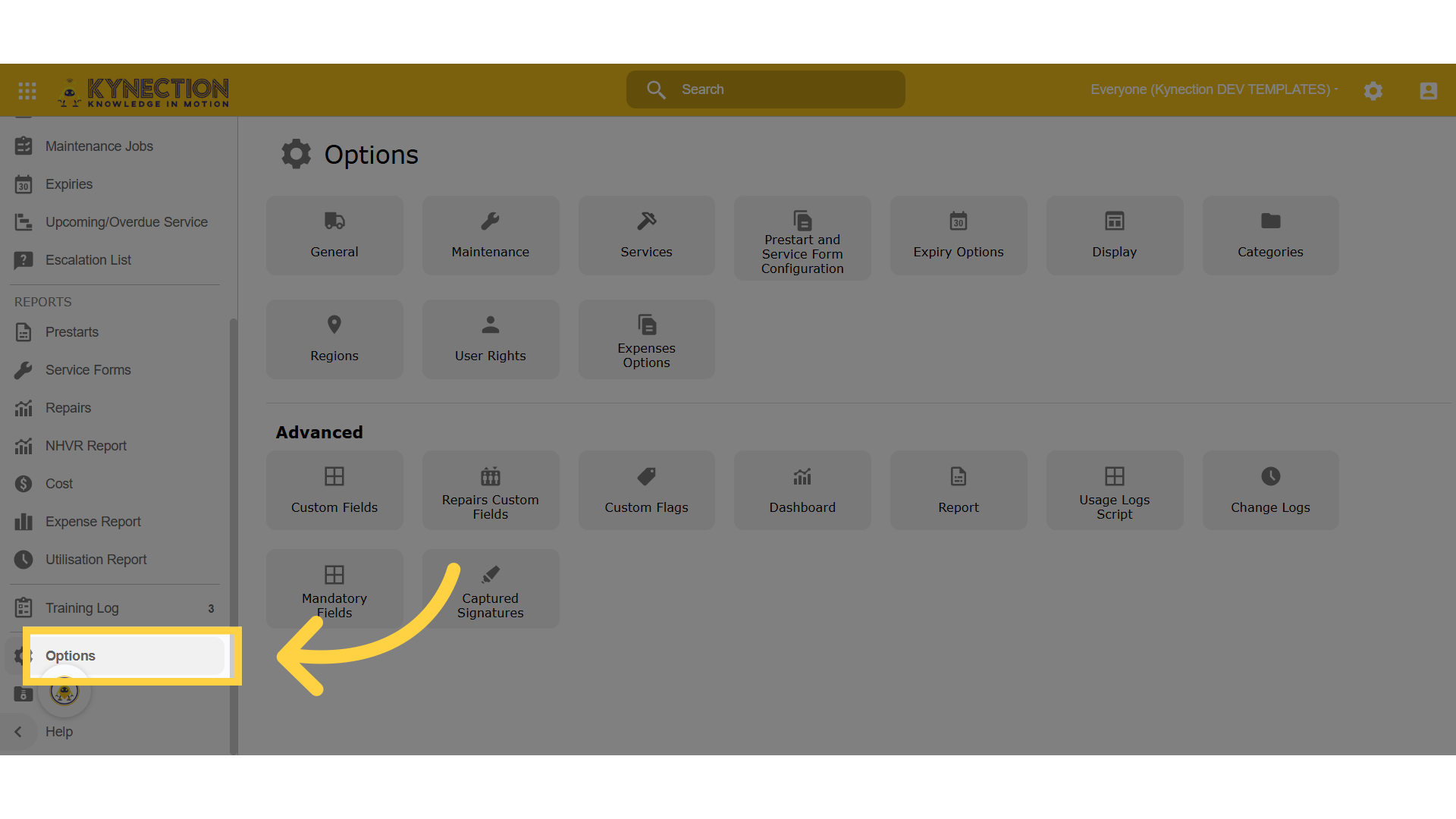Open the Prestart and Service Form Configuration tile
1456x819 pixels.
tap(802, 238)
